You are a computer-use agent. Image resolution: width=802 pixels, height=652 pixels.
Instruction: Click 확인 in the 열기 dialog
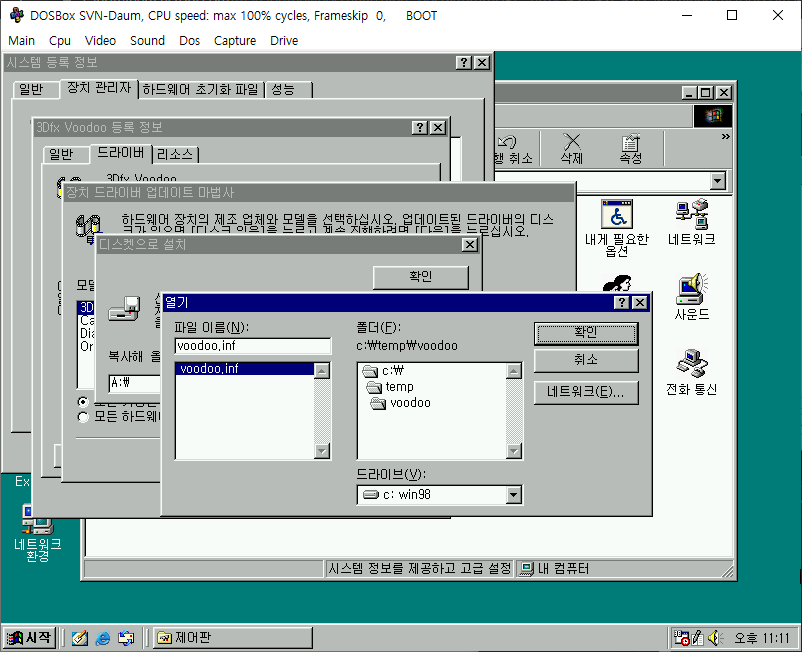coord(586,333)
